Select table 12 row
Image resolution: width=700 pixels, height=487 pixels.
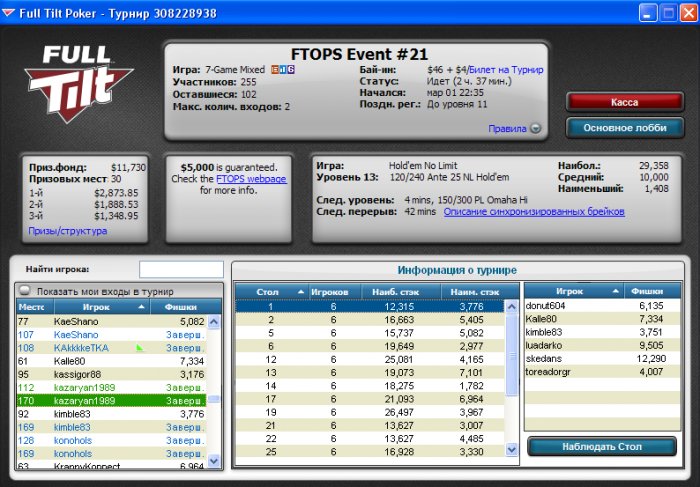point(370,359)
